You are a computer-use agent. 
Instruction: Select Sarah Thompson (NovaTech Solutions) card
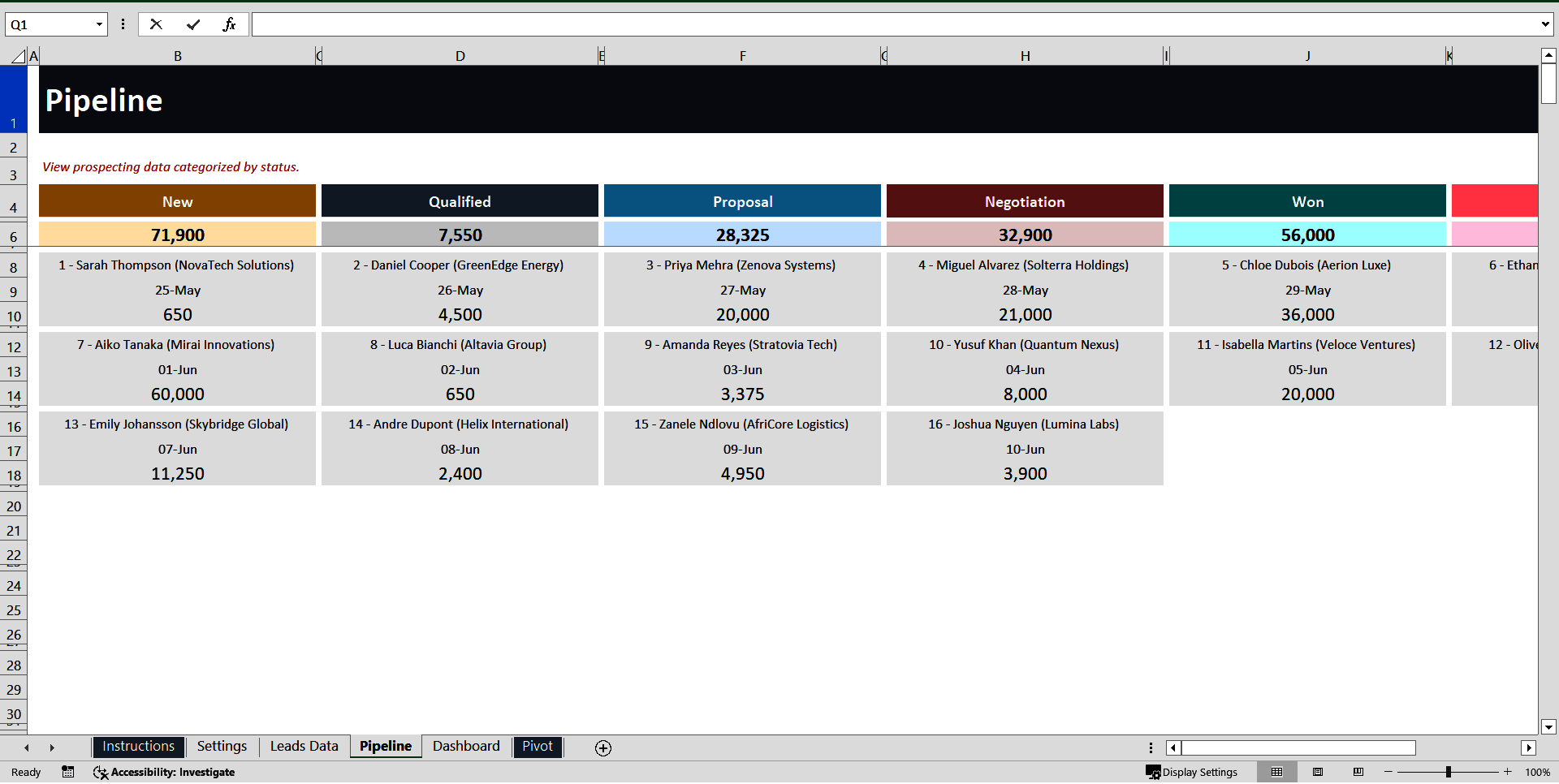(178, 265)
